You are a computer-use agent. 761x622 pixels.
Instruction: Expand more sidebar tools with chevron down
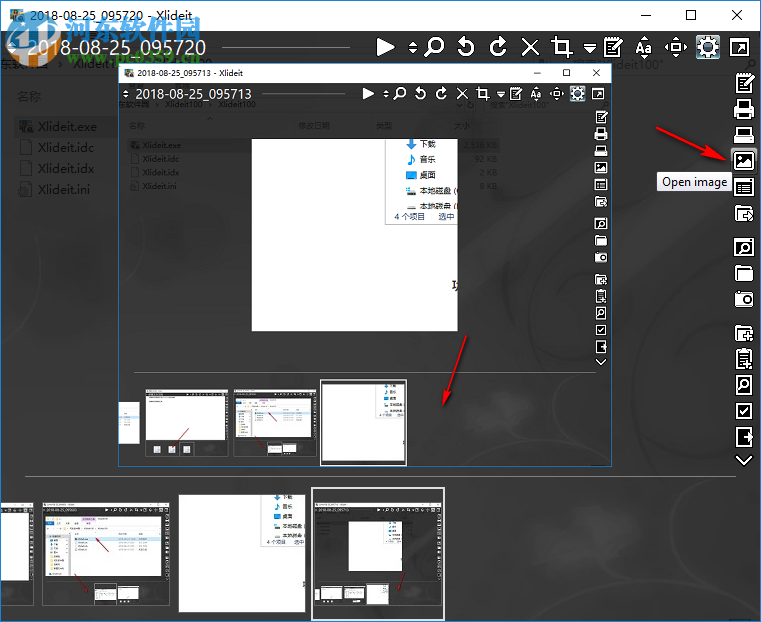click(x=744, y=459)
